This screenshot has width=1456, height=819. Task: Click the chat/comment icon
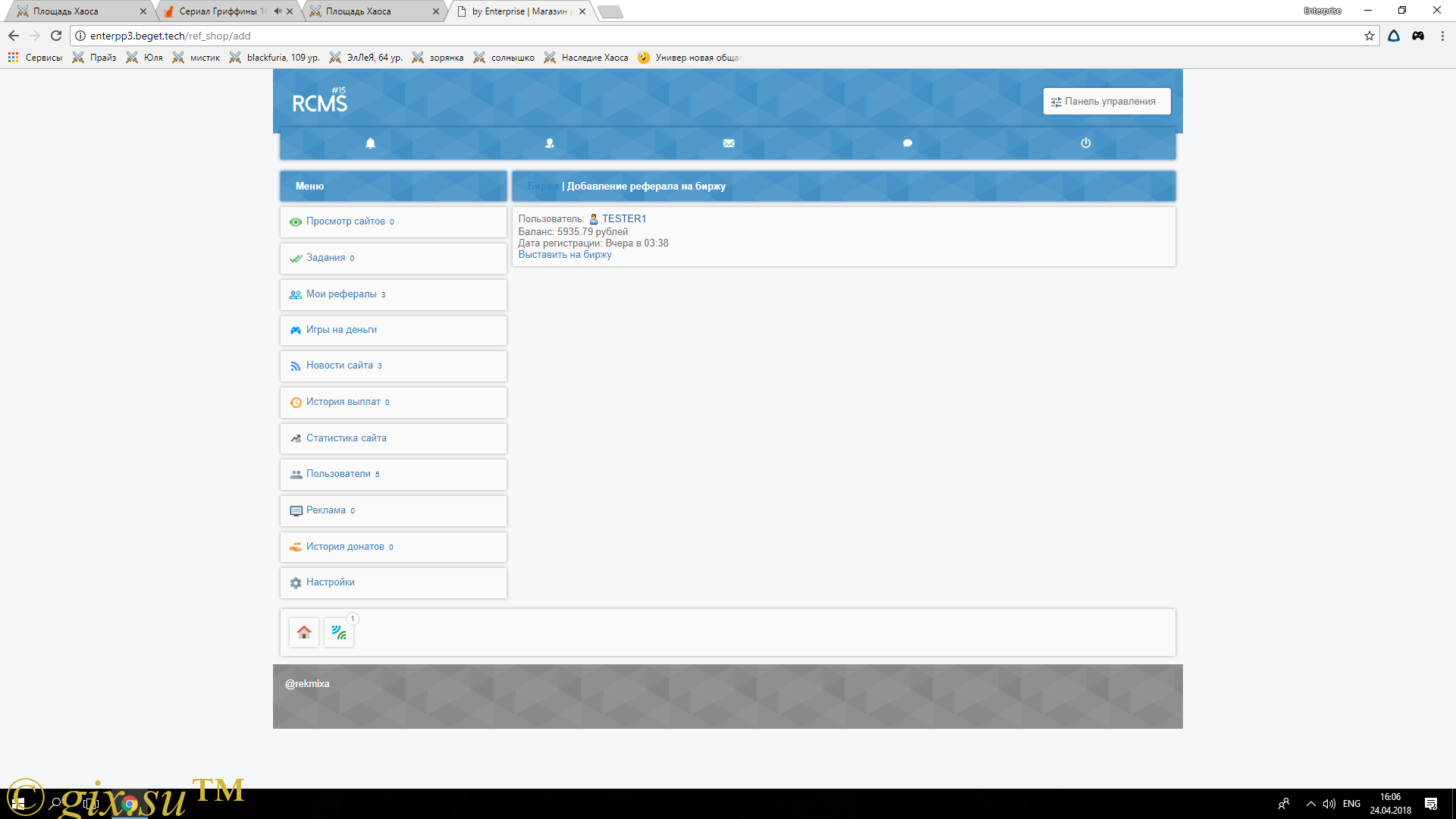tap(907, 143)
